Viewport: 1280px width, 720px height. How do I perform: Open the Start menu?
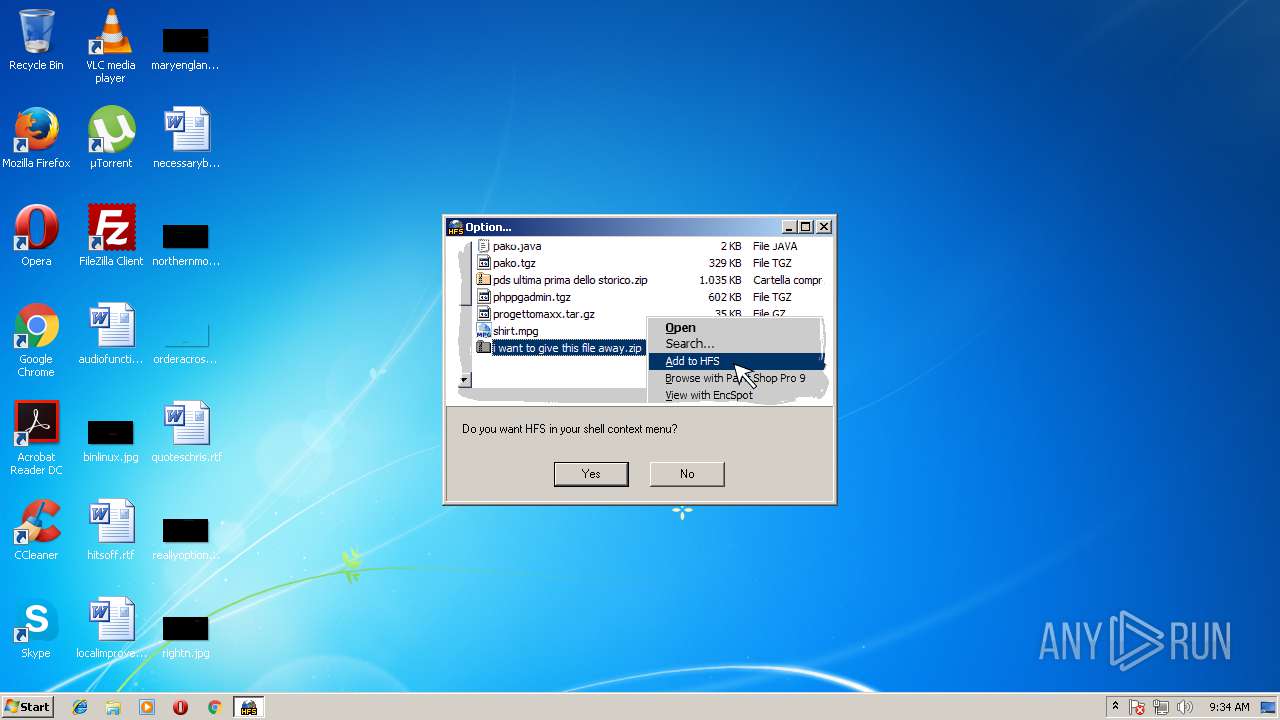point(27,707)
